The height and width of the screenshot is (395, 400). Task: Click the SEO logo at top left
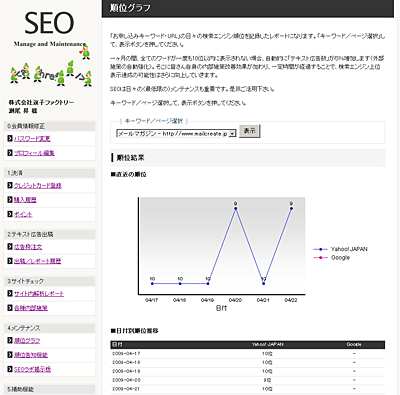pos(49,23)
